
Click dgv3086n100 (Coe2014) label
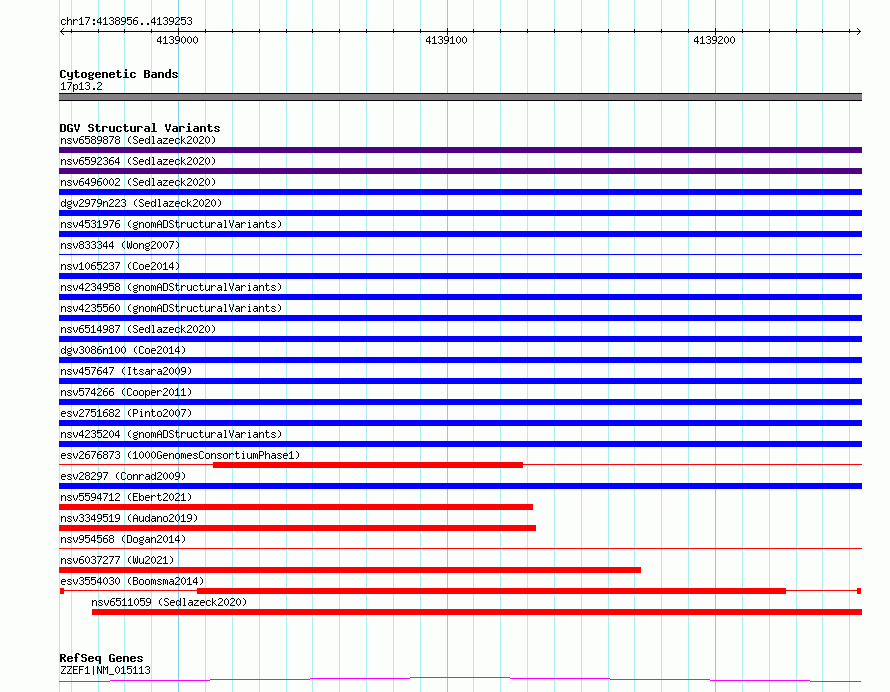click(x=123, y=350)
